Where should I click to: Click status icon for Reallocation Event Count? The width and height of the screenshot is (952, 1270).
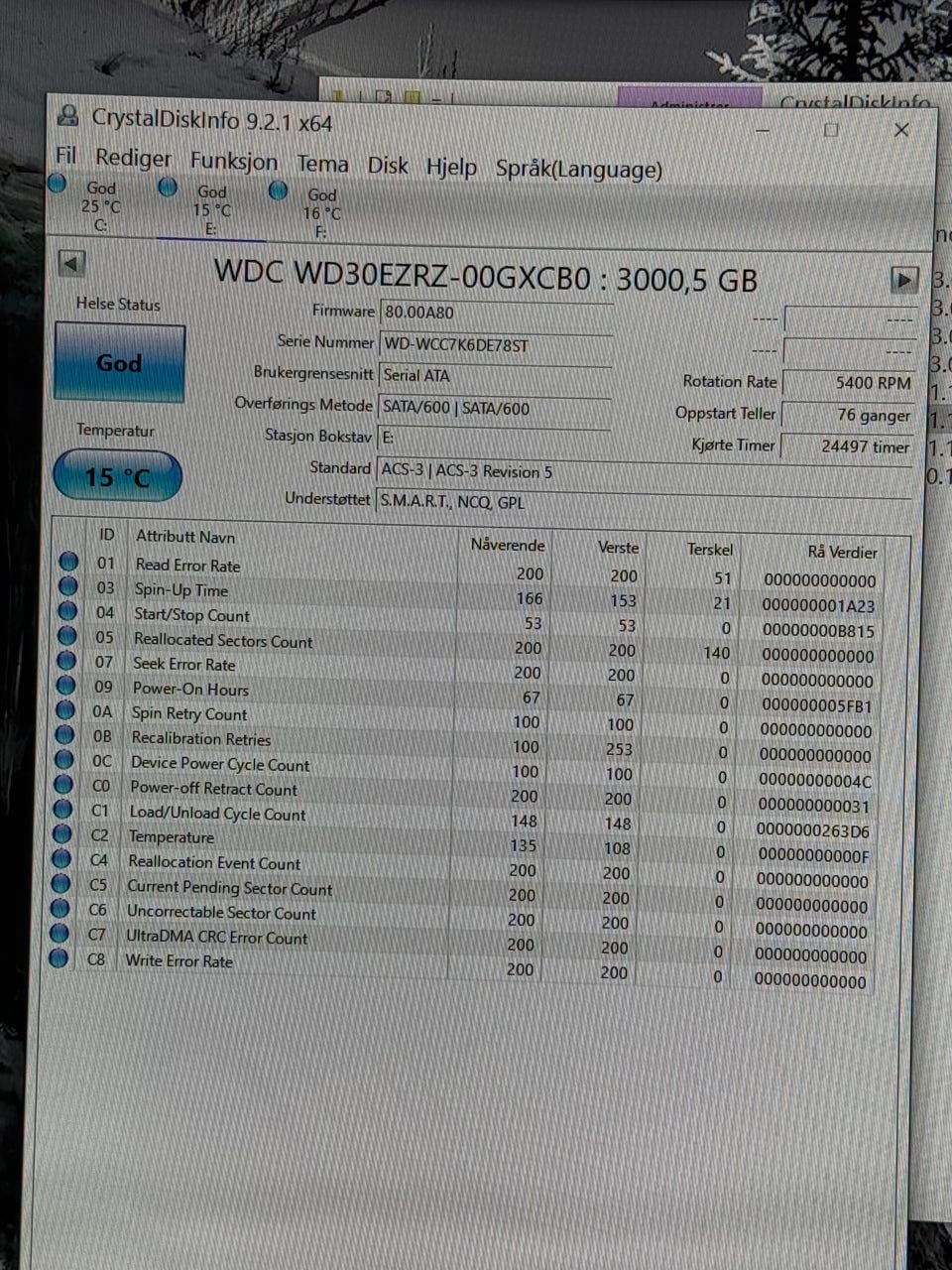61,859
